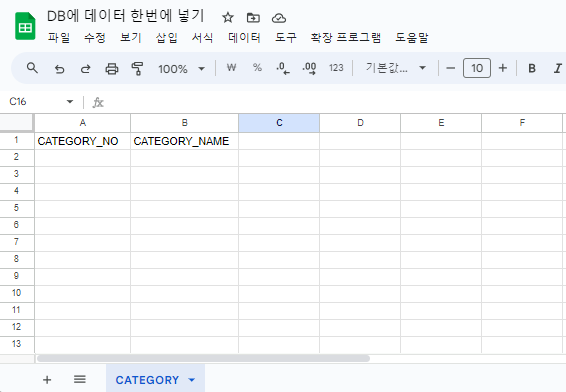Format the cell as percent
This screenshot has width=566, height=392.
coord(257,67)
